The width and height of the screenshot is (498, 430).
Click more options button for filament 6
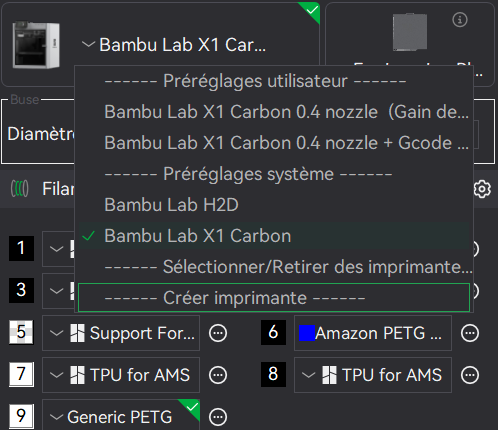(470, 333)
